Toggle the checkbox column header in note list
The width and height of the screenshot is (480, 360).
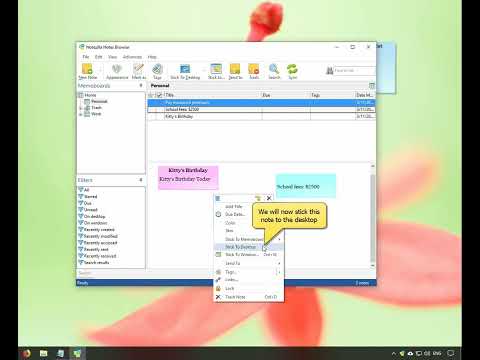point(159,95)
